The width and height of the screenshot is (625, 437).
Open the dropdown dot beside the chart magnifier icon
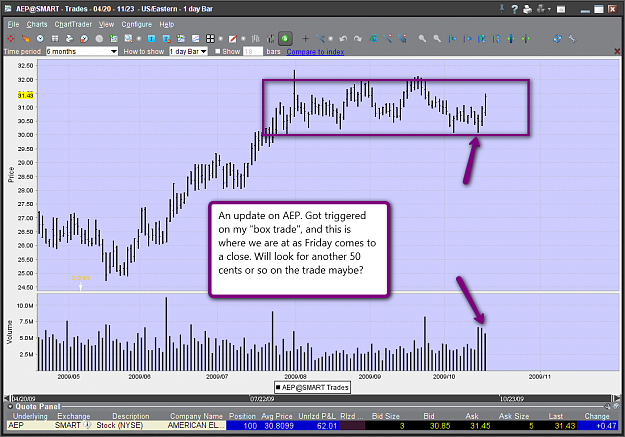pyautogui.click(x=139, y=39)
